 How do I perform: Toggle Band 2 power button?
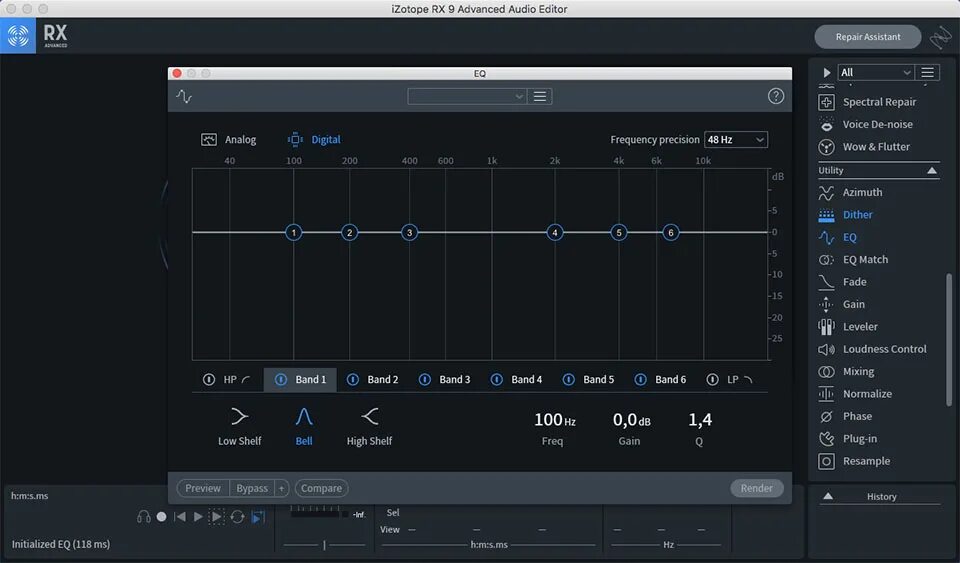353,379
